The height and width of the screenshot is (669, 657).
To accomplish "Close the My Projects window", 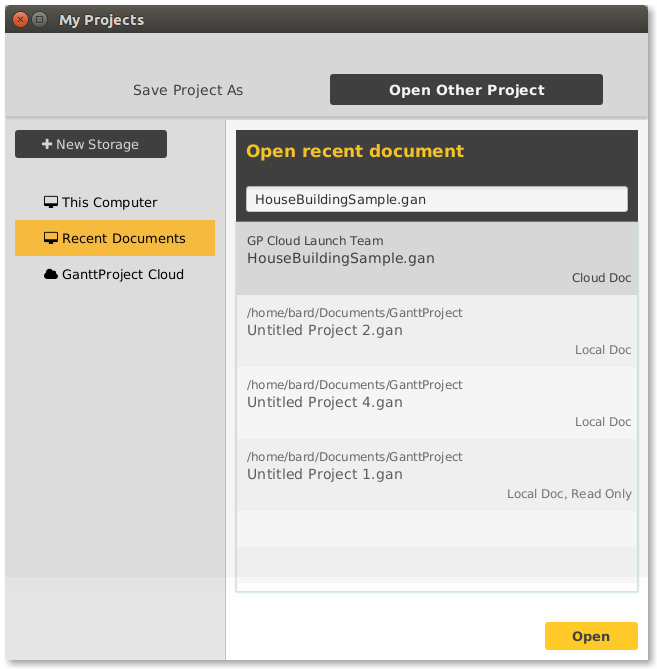I will click(x=20, y=20).
